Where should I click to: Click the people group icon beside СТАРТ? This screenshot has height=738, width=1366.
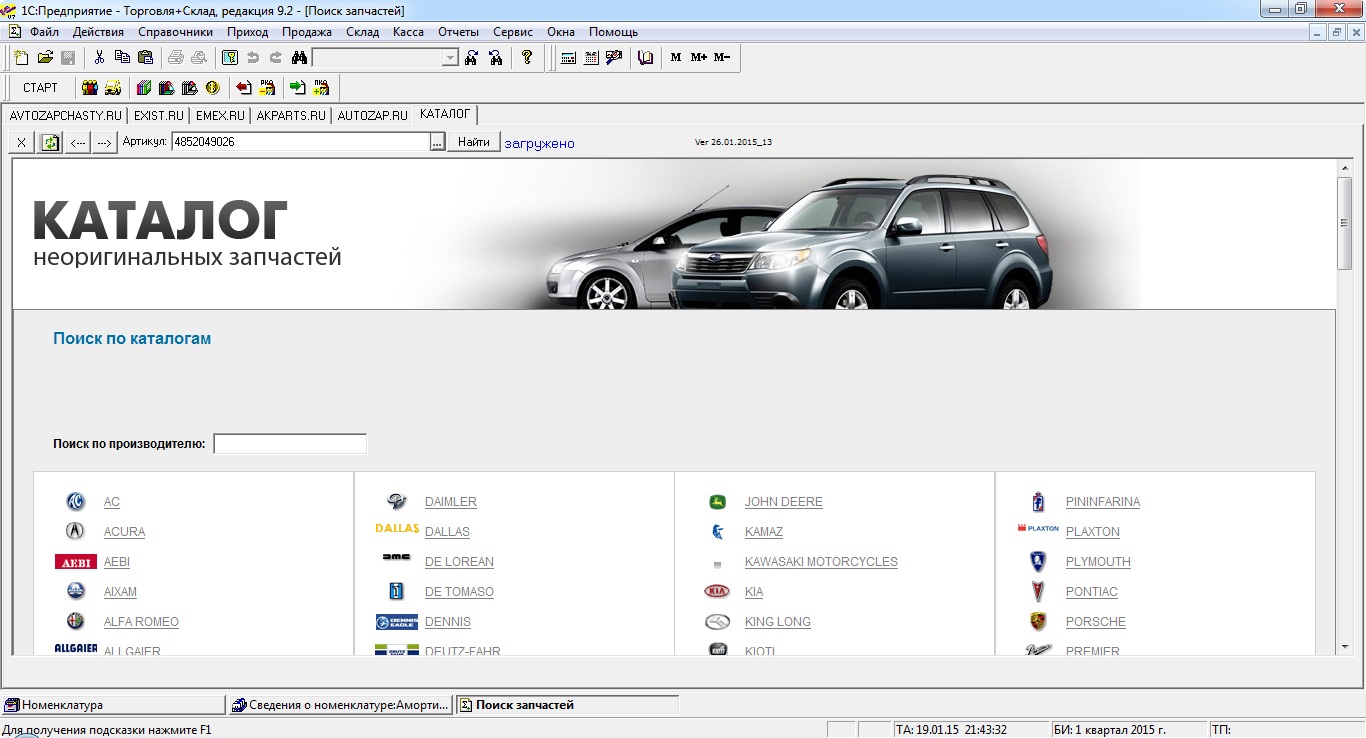(x=90, y=88)
